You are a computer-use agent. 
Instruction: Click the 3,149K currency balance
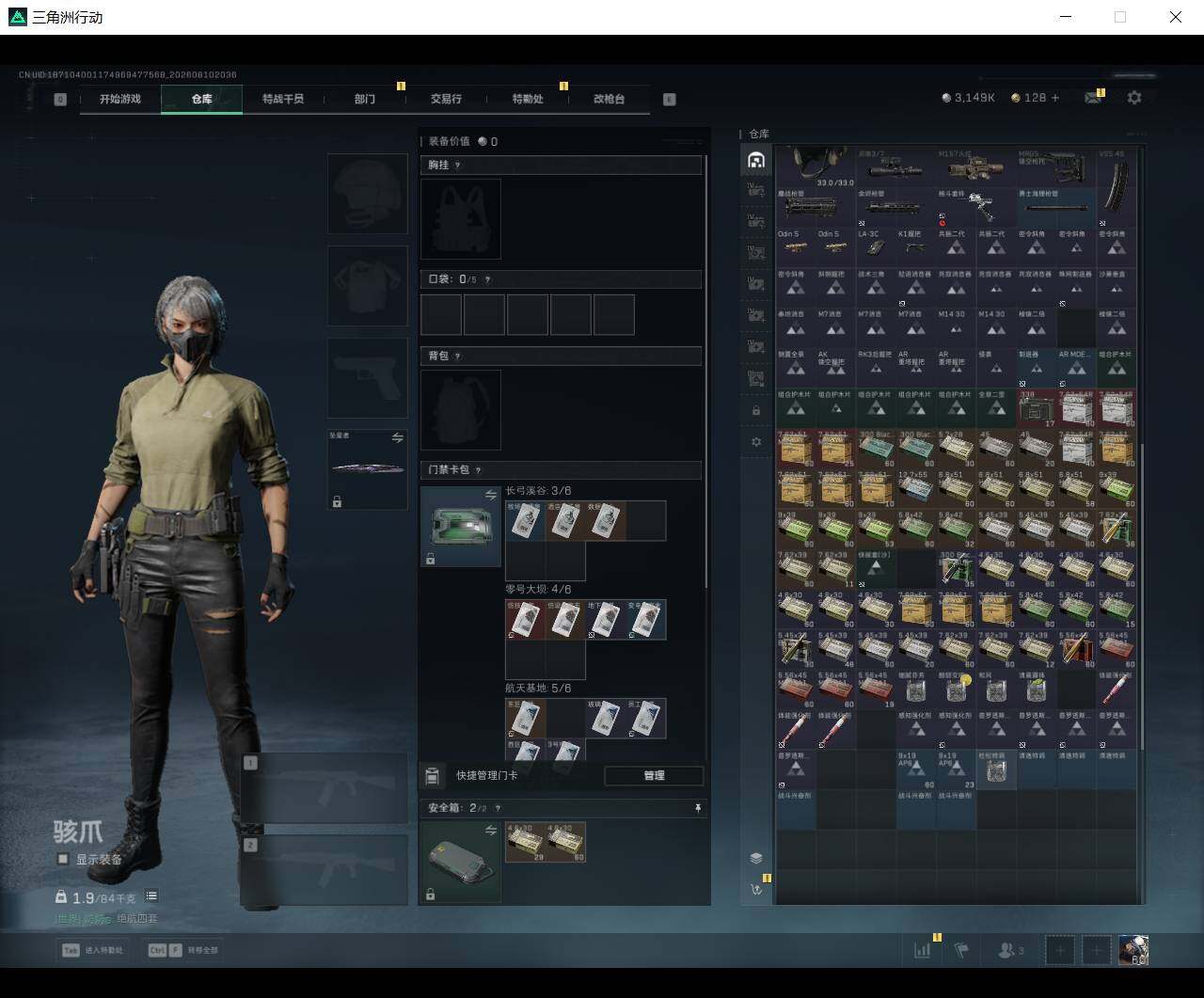(x=968, y=98)
